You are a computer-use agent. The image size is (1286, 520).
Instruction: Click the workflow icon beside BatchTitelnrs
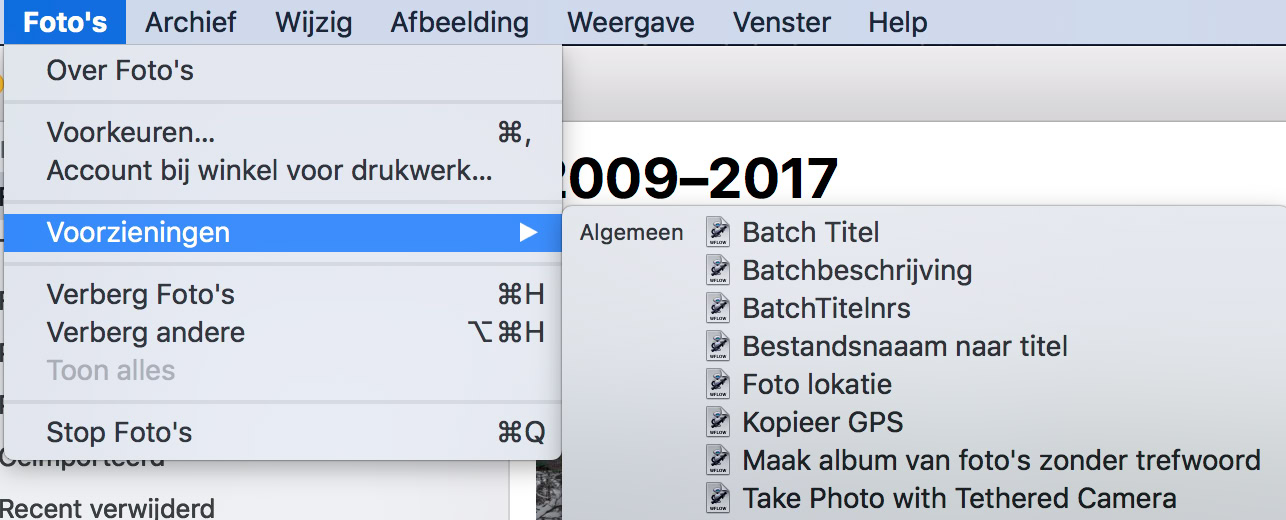[x=717, y=308]
